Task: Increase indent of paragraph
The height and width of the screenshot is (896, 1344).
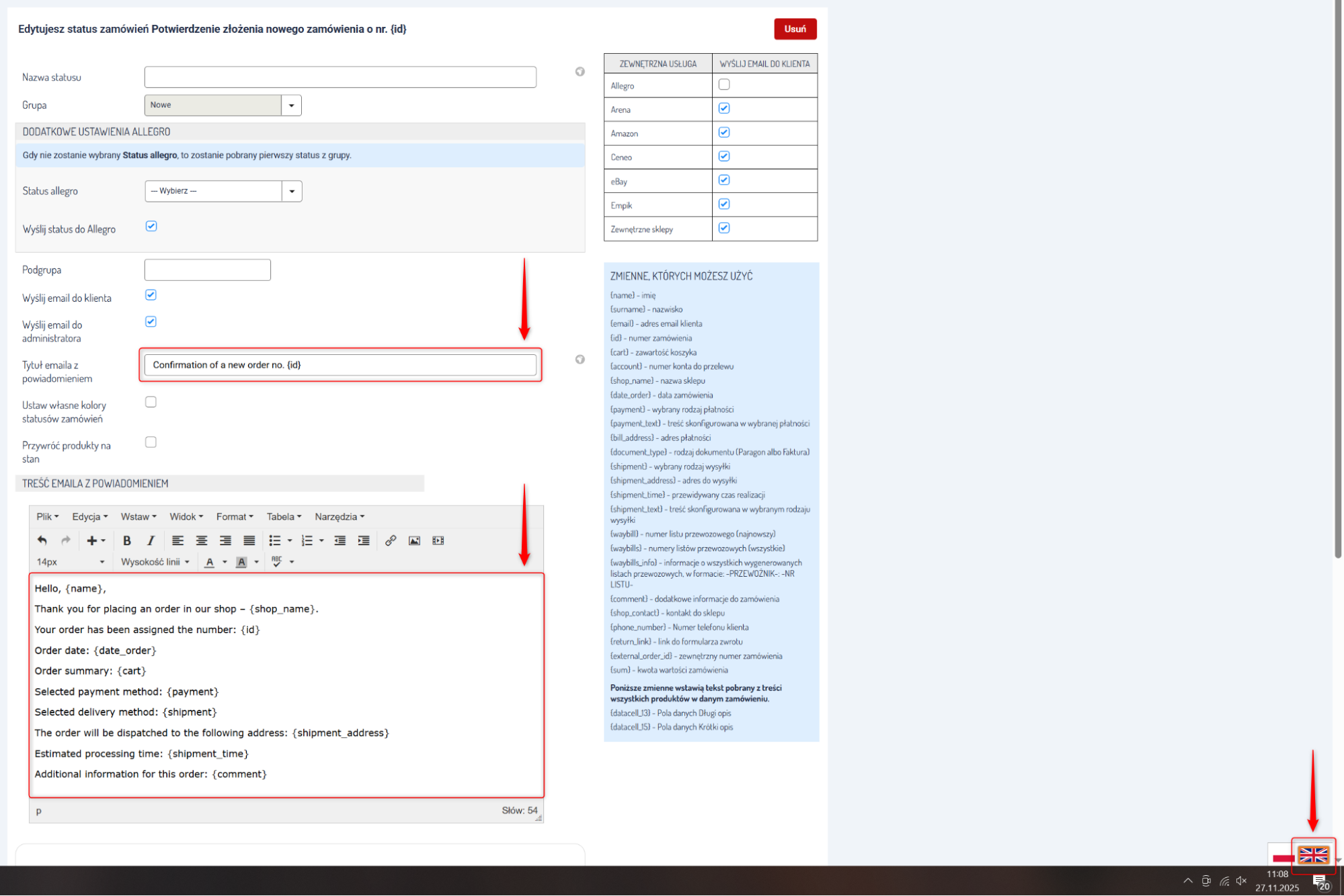Action: click(x=364, y=540)
